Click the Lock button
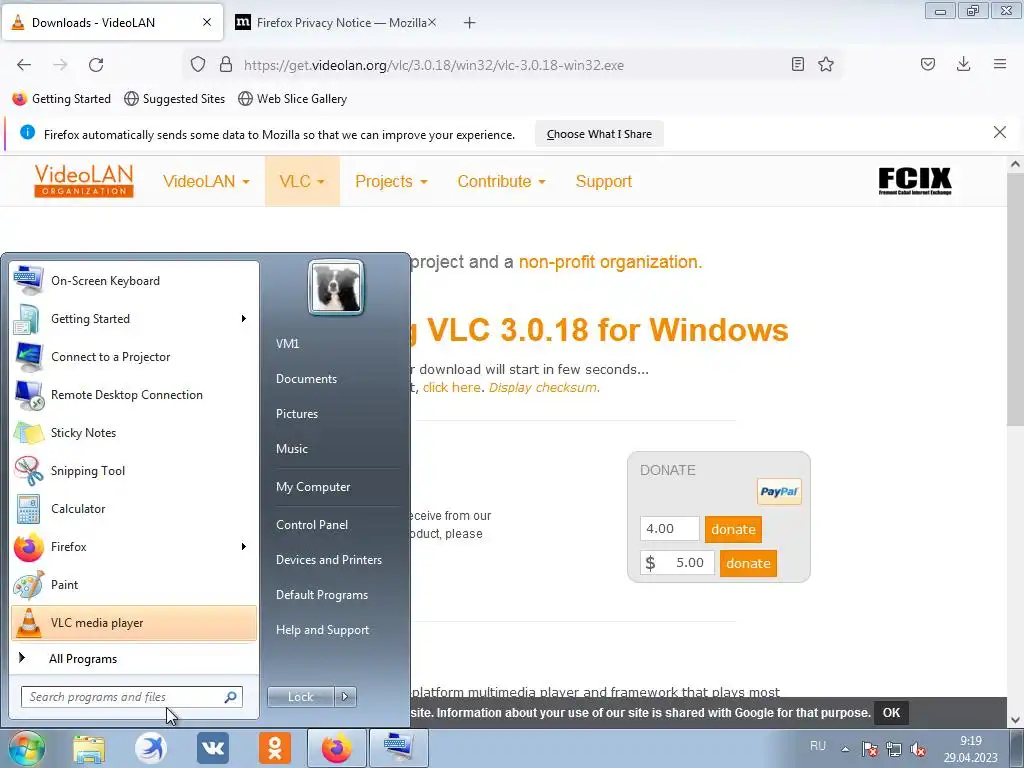 [x=301, y=697]
